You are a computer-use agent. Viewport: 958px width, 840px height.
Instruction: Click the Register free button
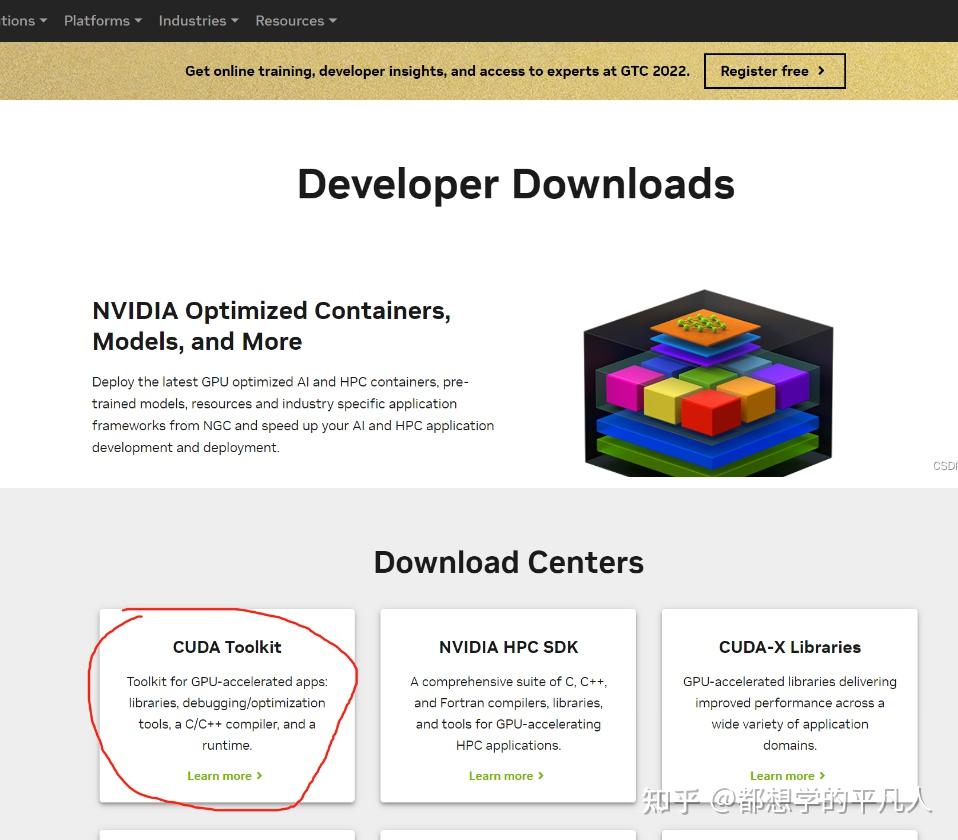(x=774, y=71)
